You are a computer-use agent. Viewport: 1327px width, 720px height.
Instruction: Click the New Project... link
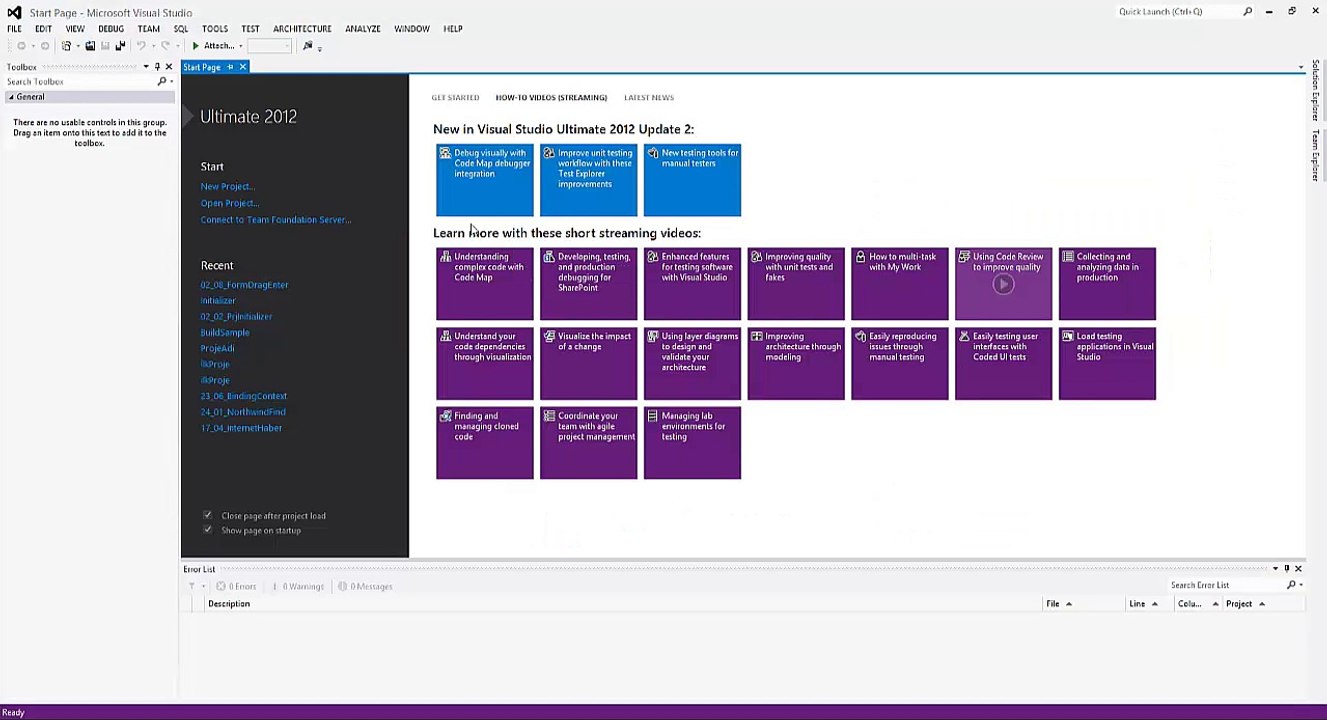(228, 187)
